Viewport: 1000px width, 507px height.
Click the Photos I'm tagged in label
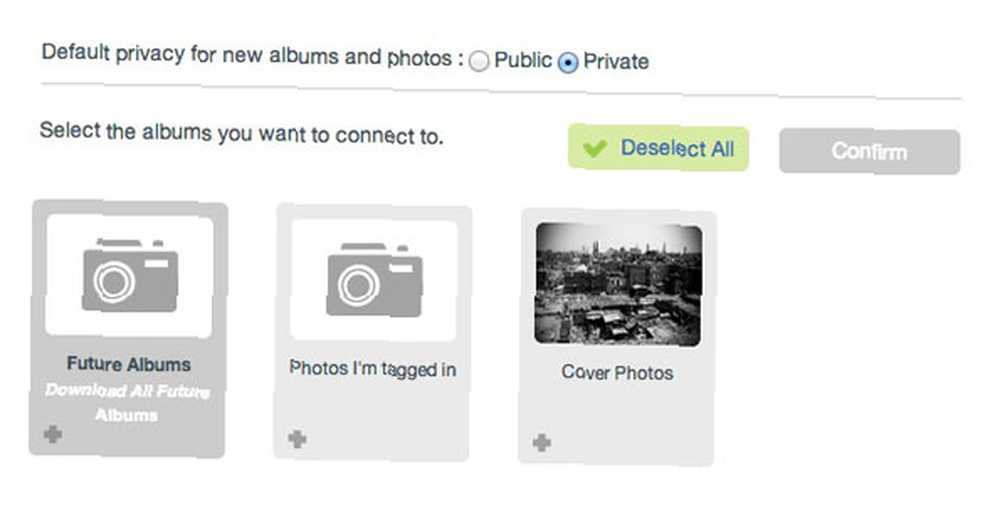(x=372, y=369)
